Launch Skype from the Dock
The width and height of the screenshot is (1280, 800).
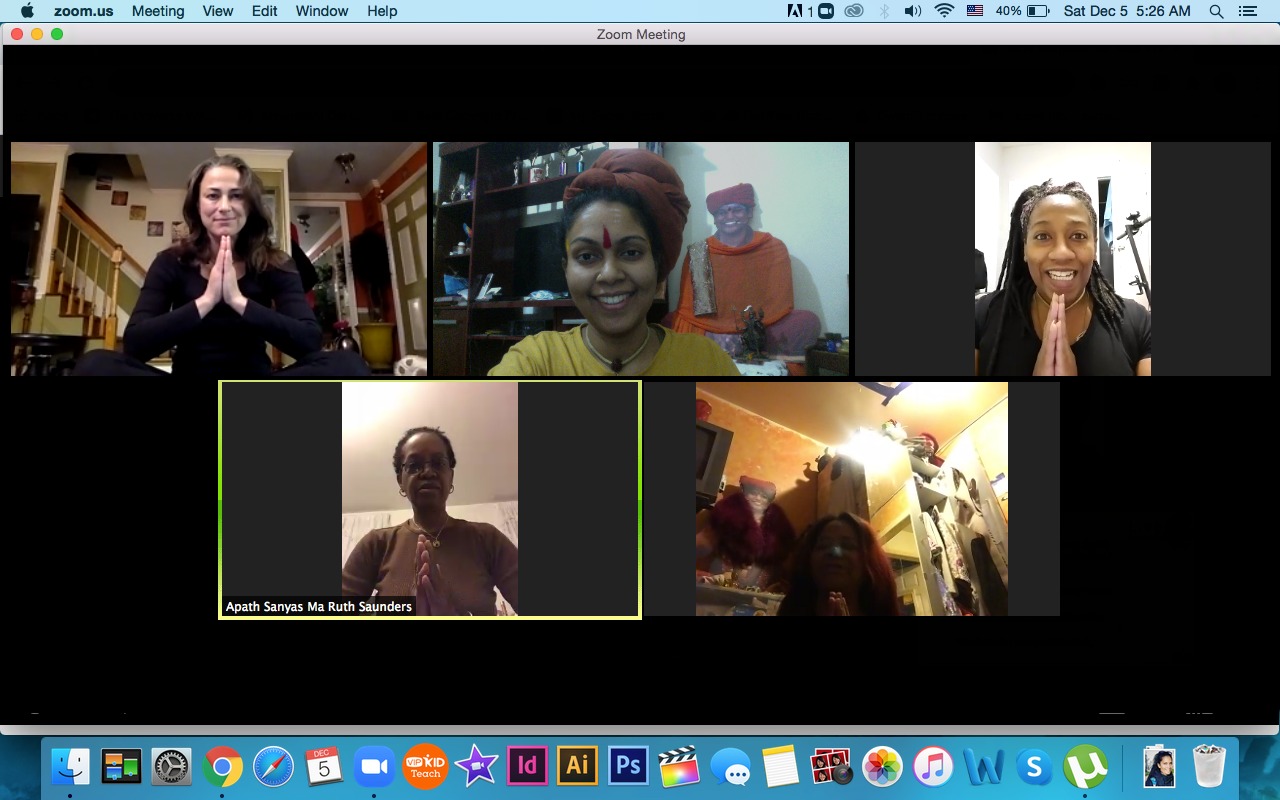(1034, 767)
